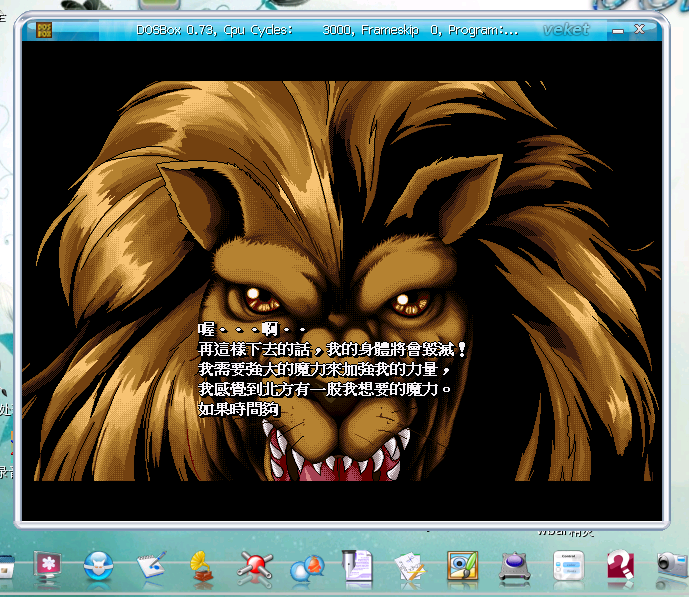Click the dialogue line starting with 再這樣下去的話
Viewport: 689px width, 597px height.
[332, 350]
